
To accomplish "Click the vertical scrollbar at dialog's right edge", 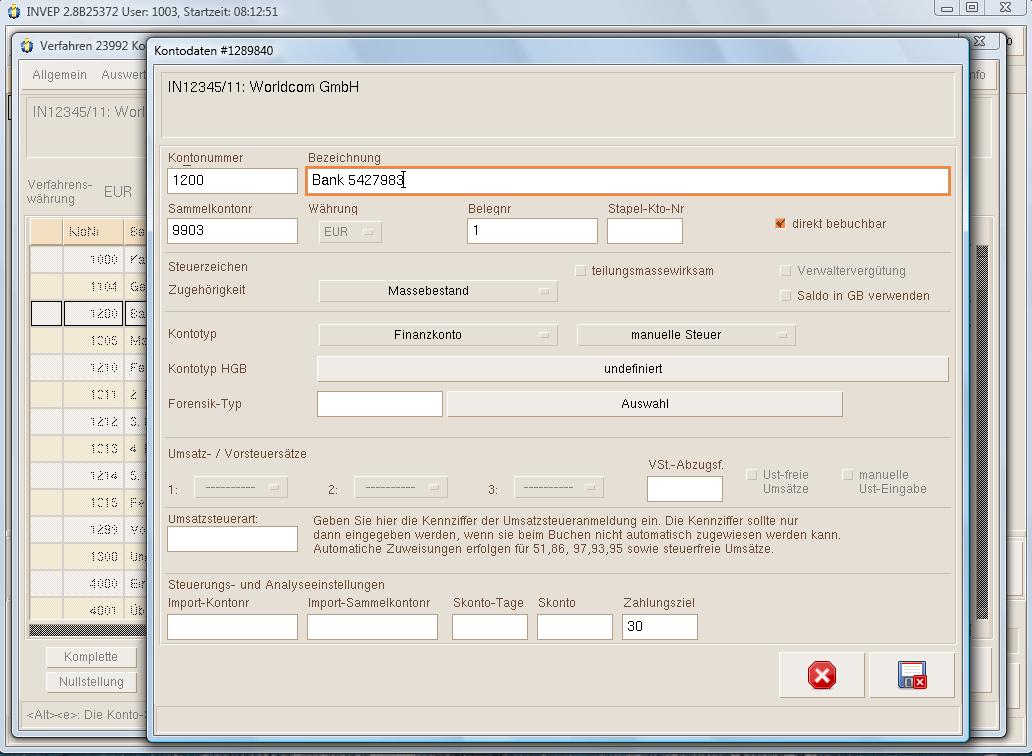I will click(981, 430).
